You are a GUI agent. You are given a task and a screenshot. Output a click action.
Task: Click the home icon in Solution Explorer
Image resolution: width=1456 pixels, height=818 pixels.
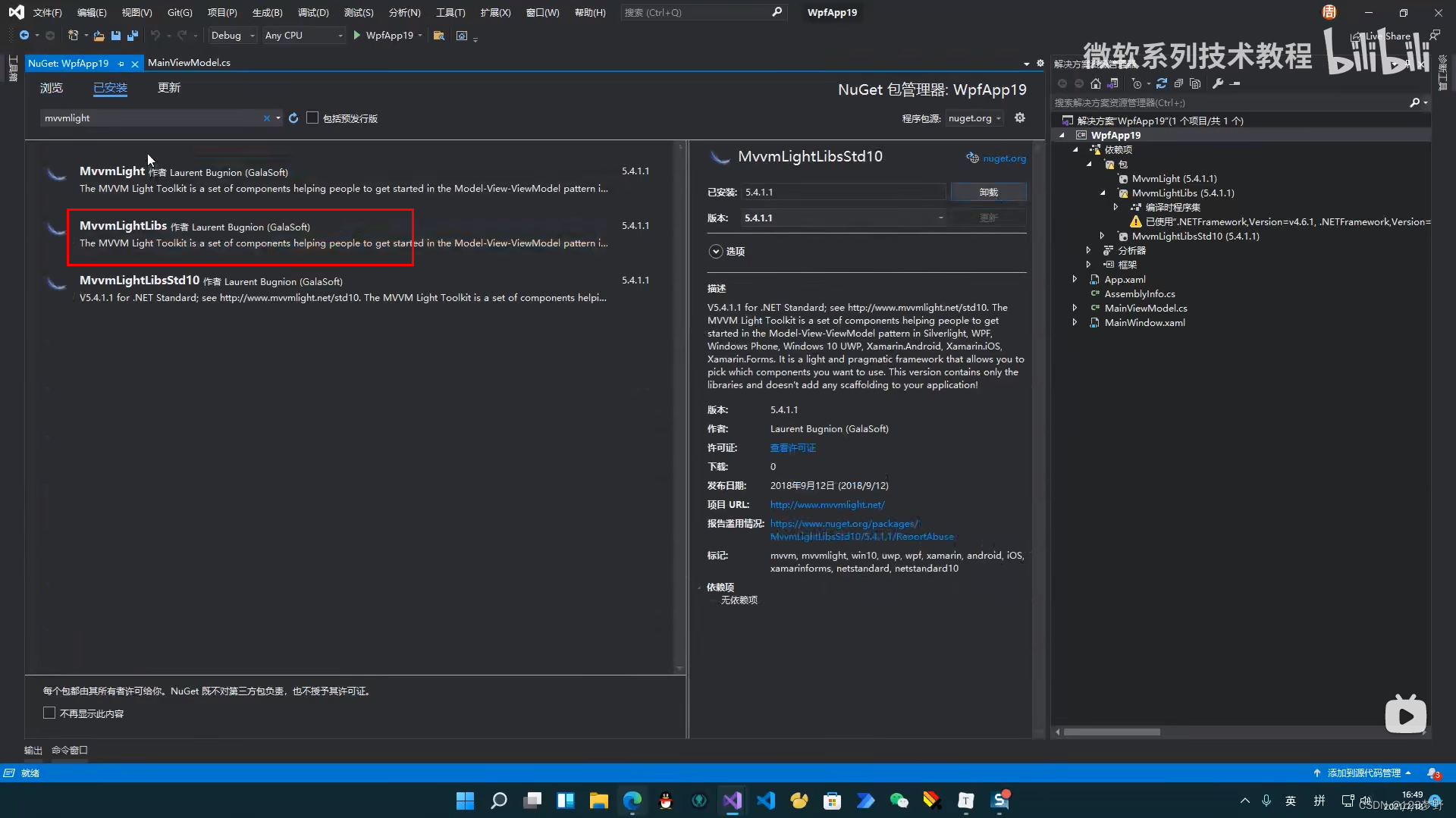point(1095,83)
